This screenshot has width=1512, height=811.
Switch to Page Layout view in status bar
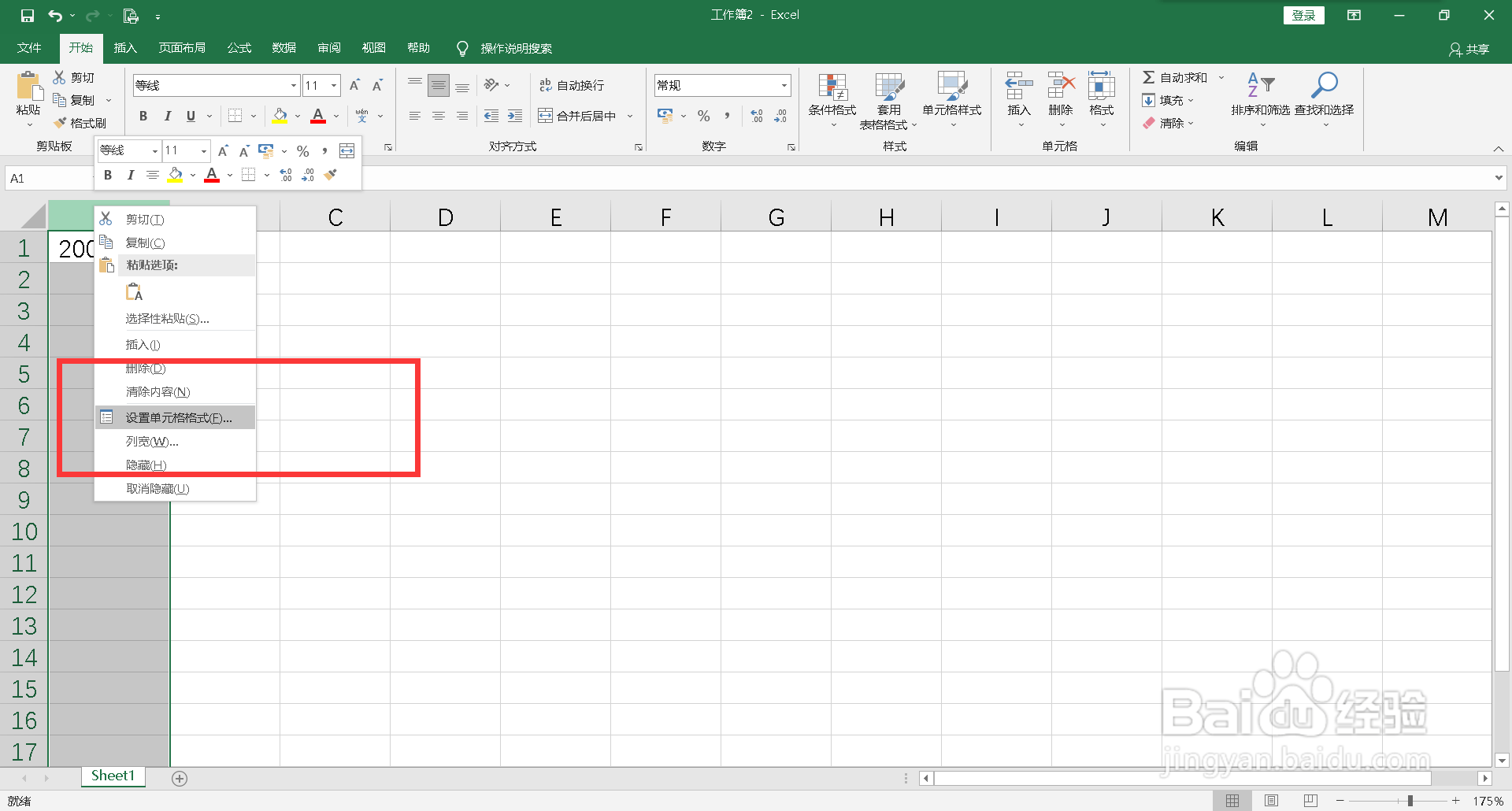[1271, 801]
